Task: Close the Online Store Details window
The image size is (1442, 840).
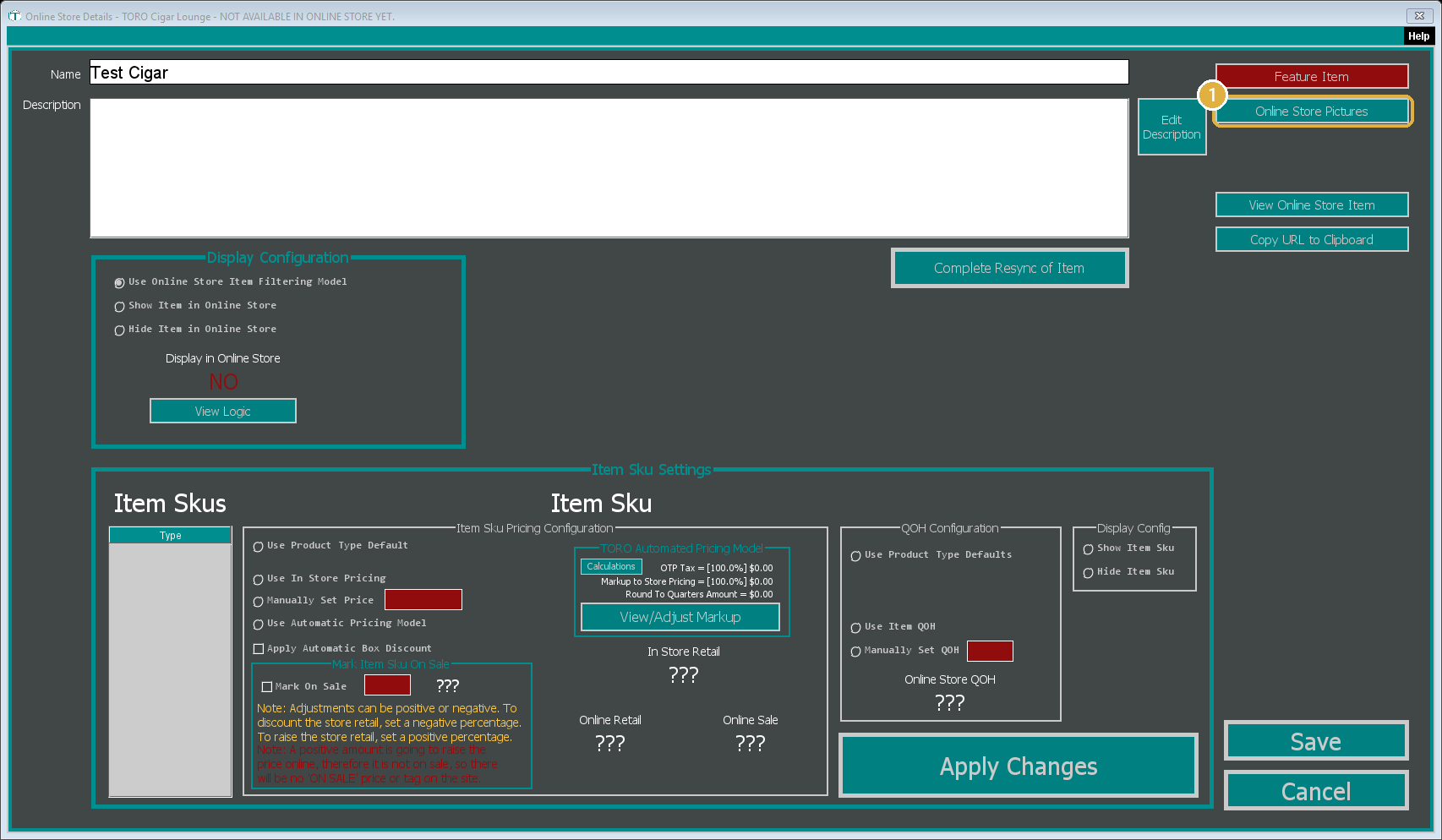Action: click(1420, 15)
